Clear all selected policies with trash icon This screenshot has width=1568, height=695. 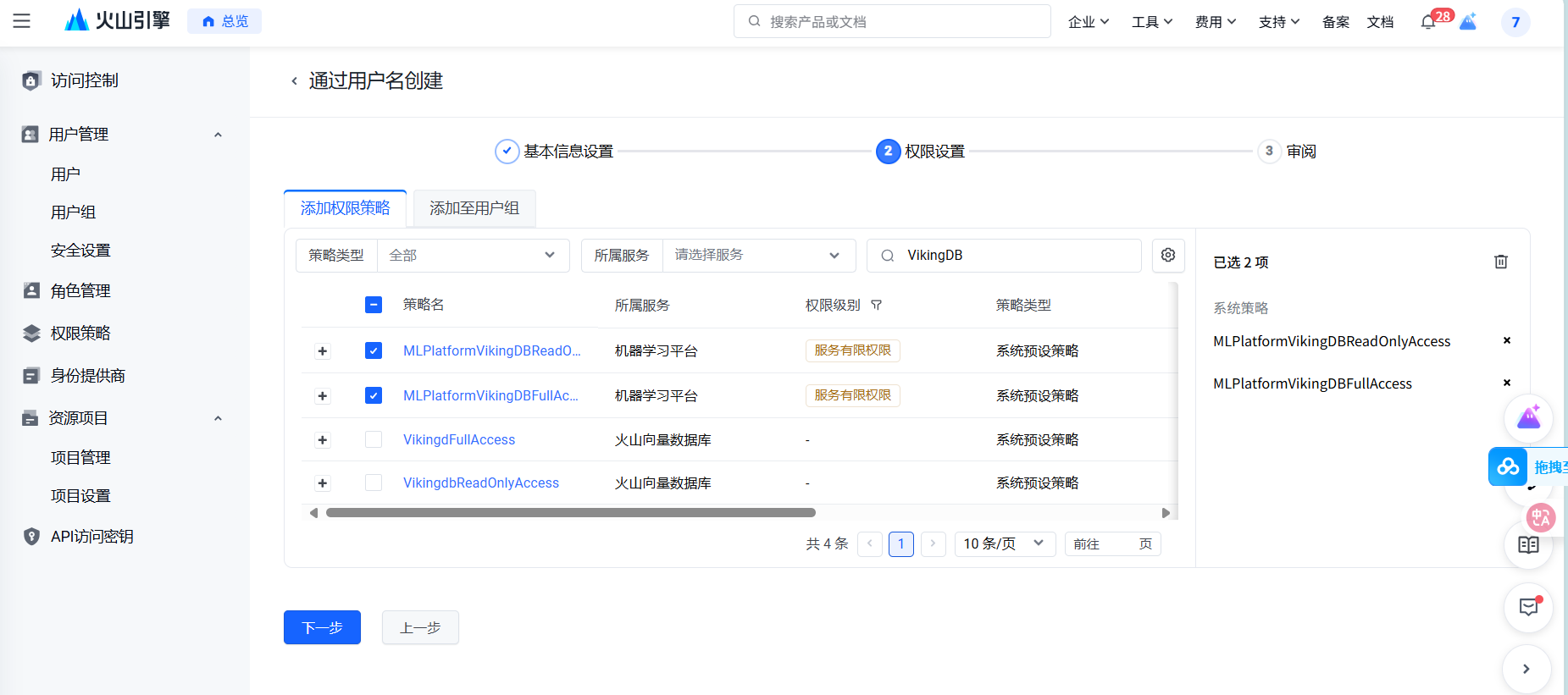[x=1501, y=262]
